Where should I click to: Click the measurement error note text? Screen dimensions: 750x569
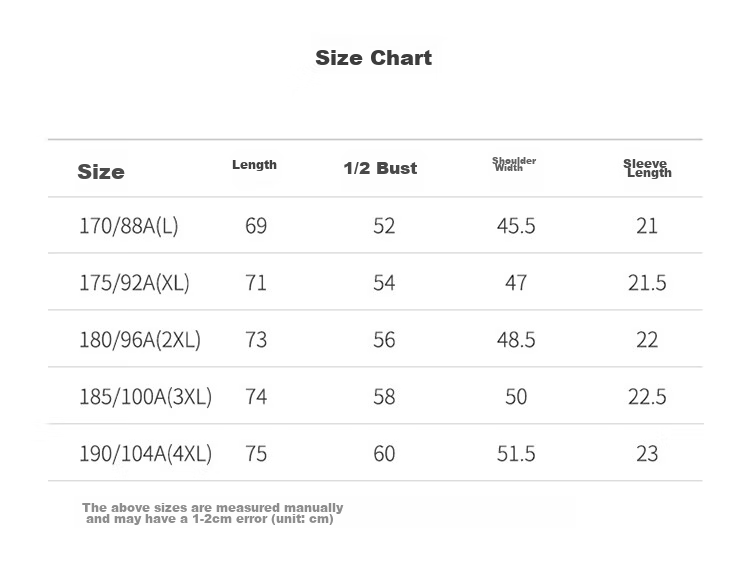click(x=212, y=513)
